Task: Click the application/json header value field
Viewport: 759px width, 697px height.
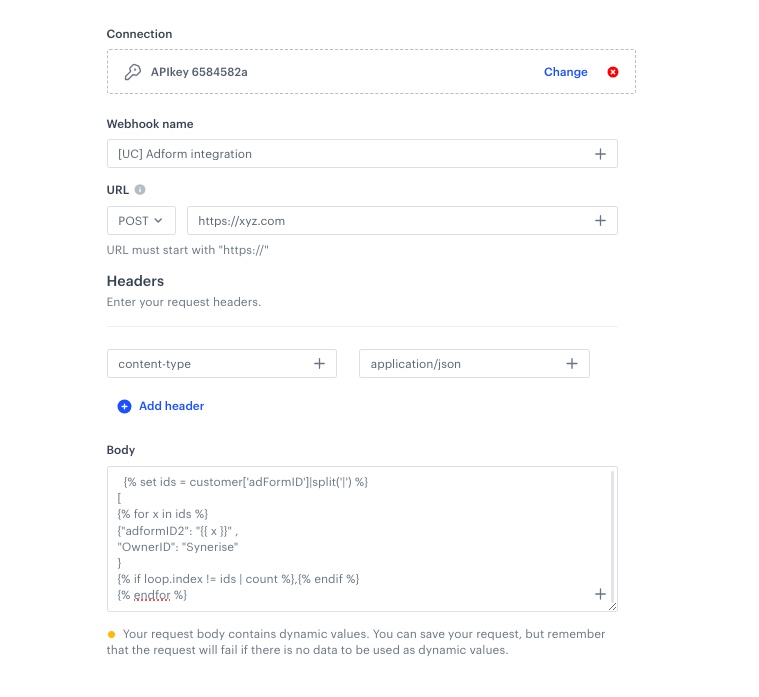Action: 460,364
